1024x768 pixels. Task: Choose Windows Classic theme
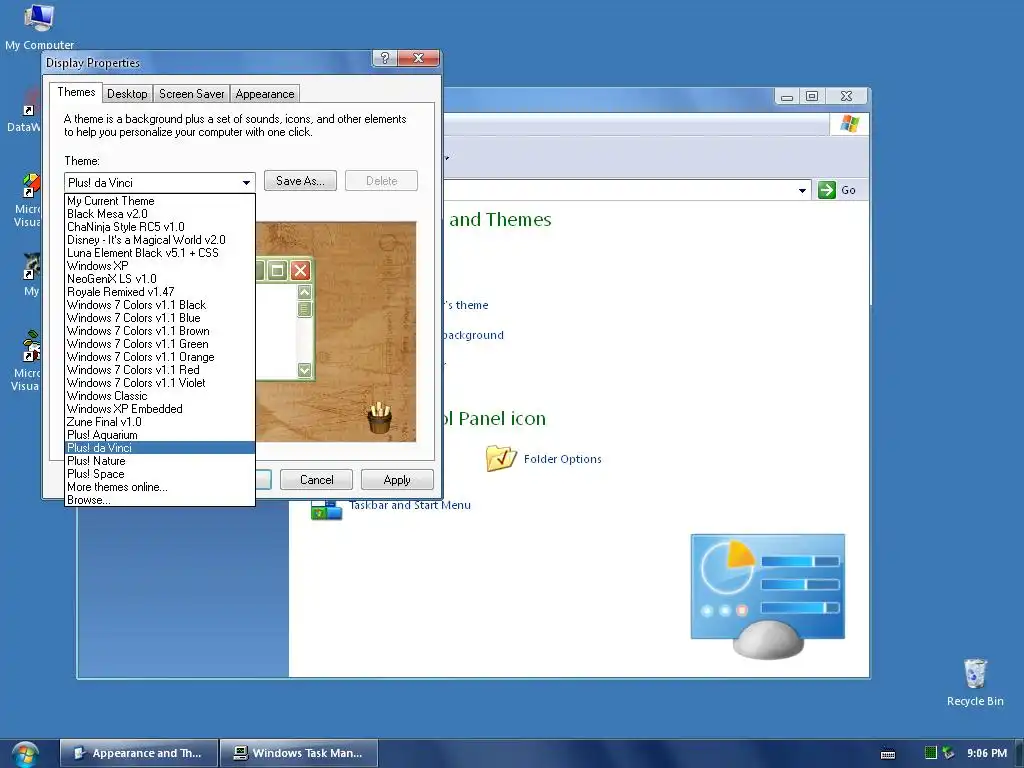tap(160, 396)
